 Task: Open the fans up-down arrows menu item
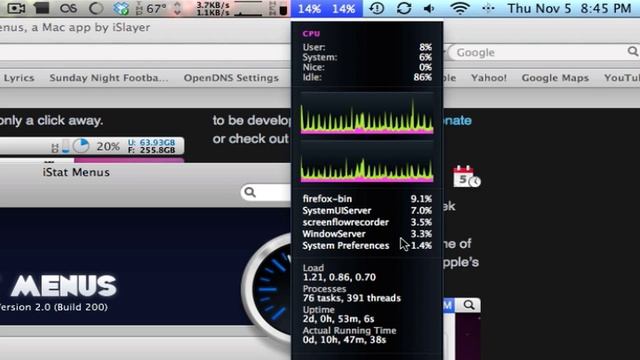pos(178,9)
